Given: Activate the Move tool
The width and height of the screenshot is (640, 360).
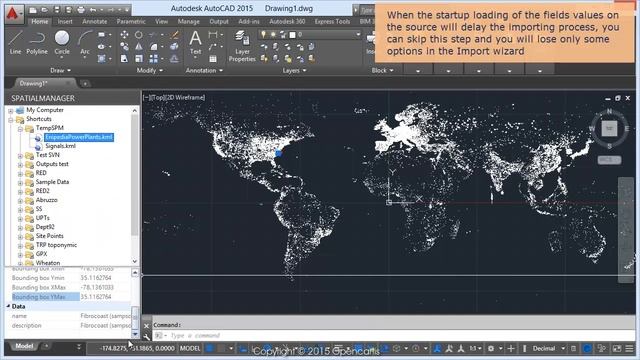Looking at the screenshot, I should pyautogui.click(x=124, y=35).
